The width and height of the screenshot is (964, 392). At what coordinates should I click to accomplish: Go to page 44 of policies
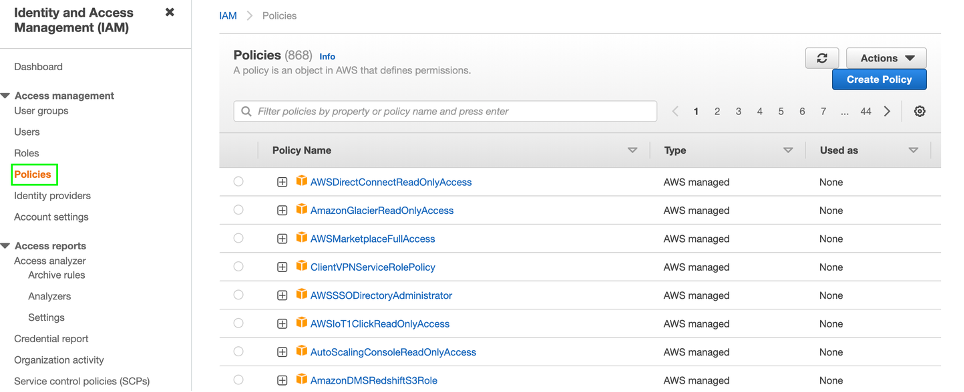(x=866, y=111)
